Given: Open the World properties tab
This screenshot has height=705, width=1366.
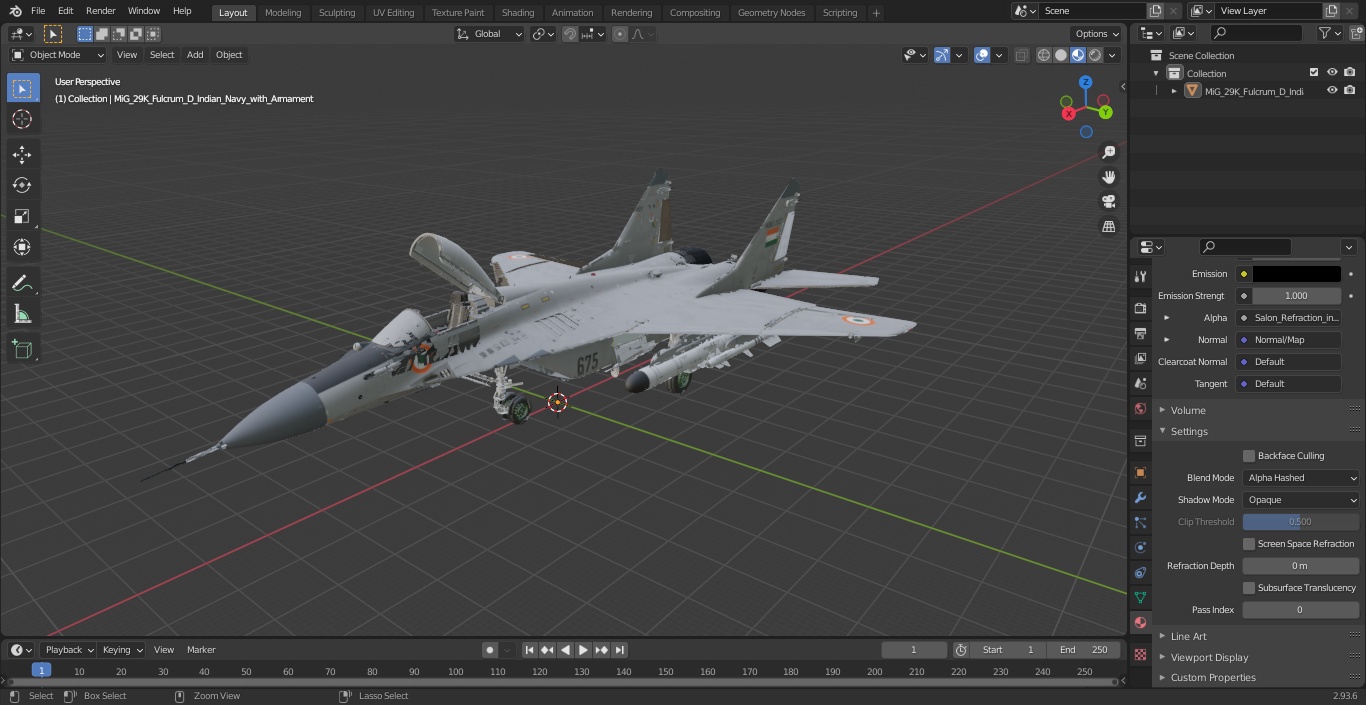Looking at the screenshot, I should pyautogui.click(x=1140, y=408).
